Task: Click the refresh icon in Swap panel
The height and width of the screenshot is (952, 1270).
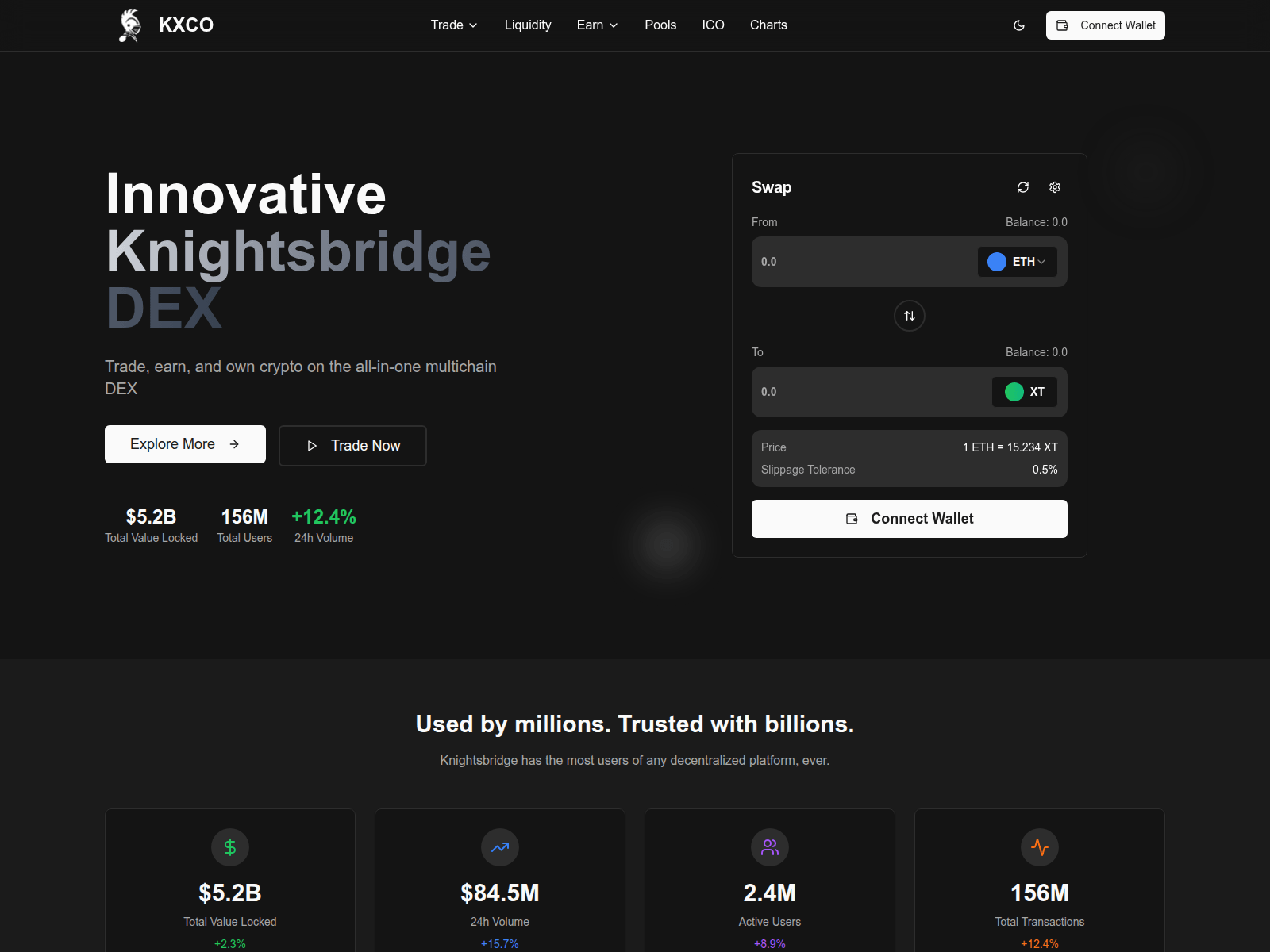Action: click(x=1023, y=187)
